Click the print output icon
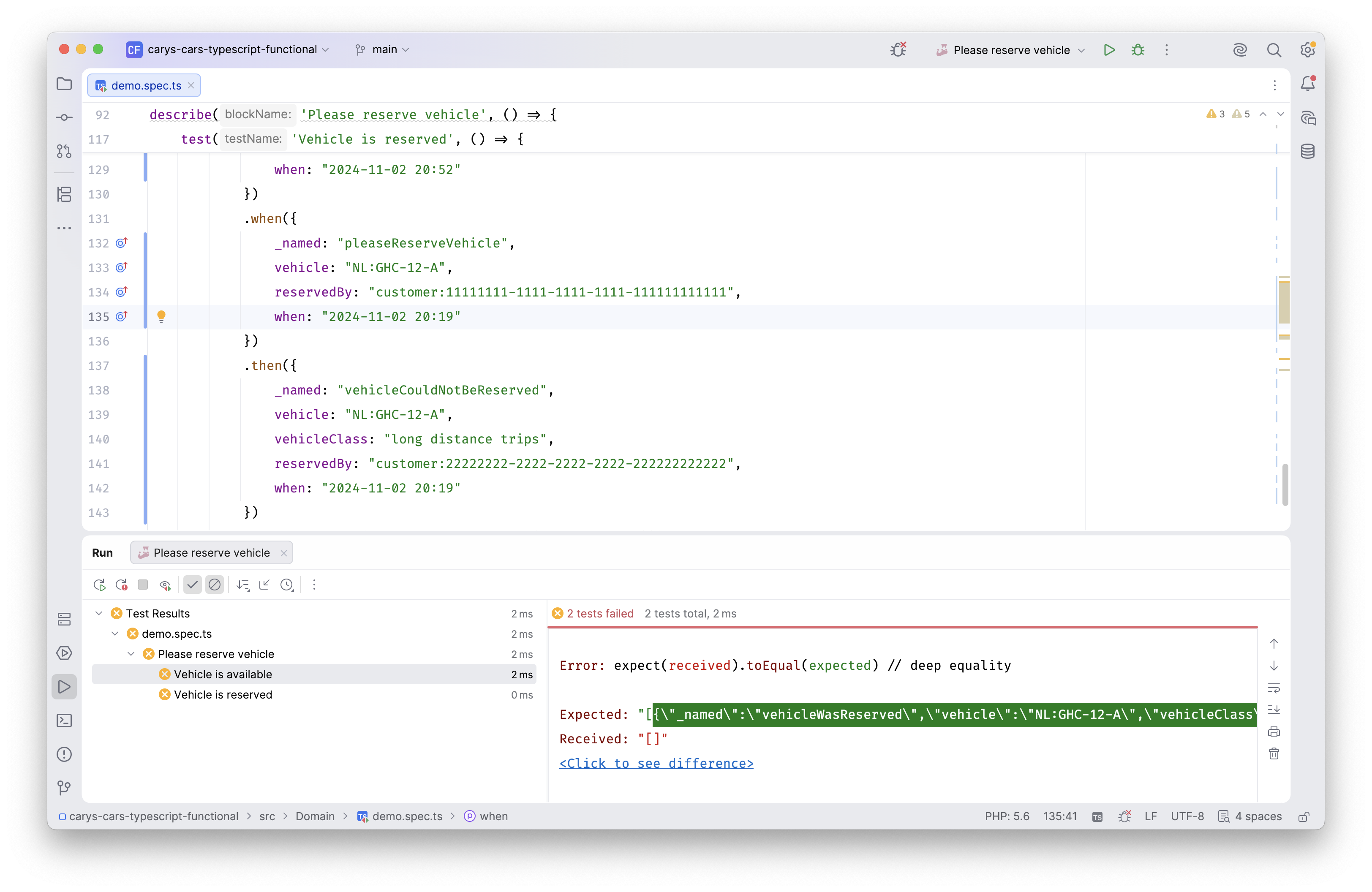 click(x=1274, y=732)
